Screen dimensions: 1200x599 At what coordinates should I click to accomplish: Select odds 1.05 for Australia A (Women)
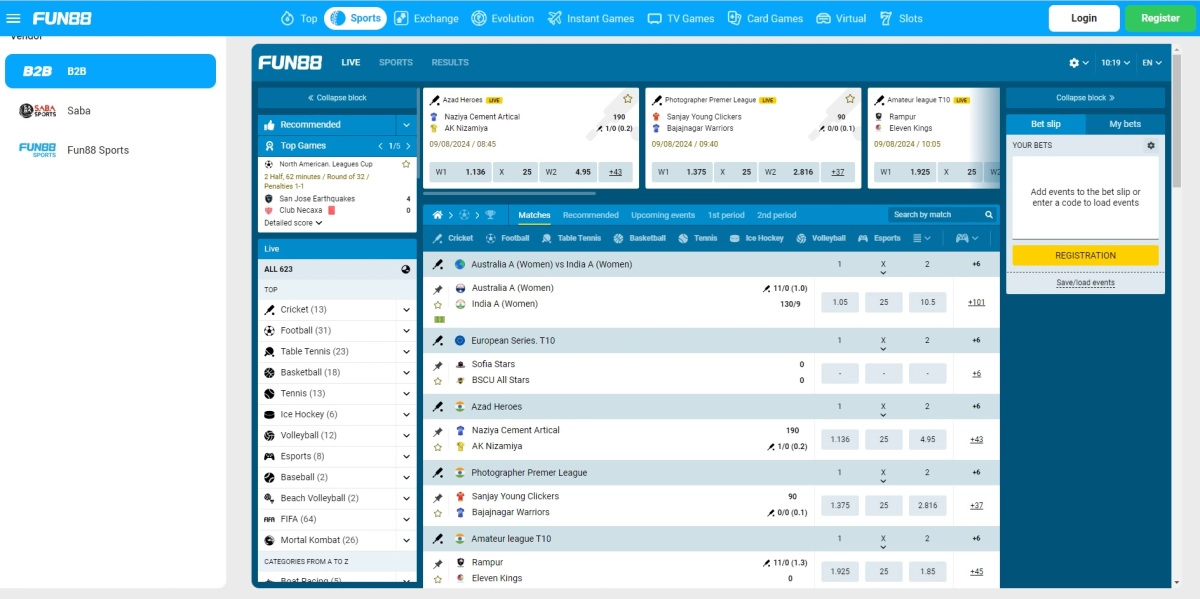[840, 302]
